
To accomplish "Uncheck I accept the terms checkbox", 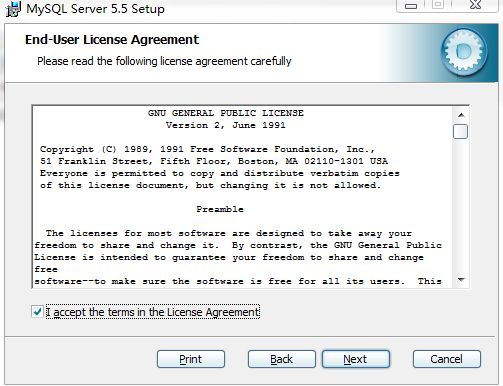I will coord(37,312).
